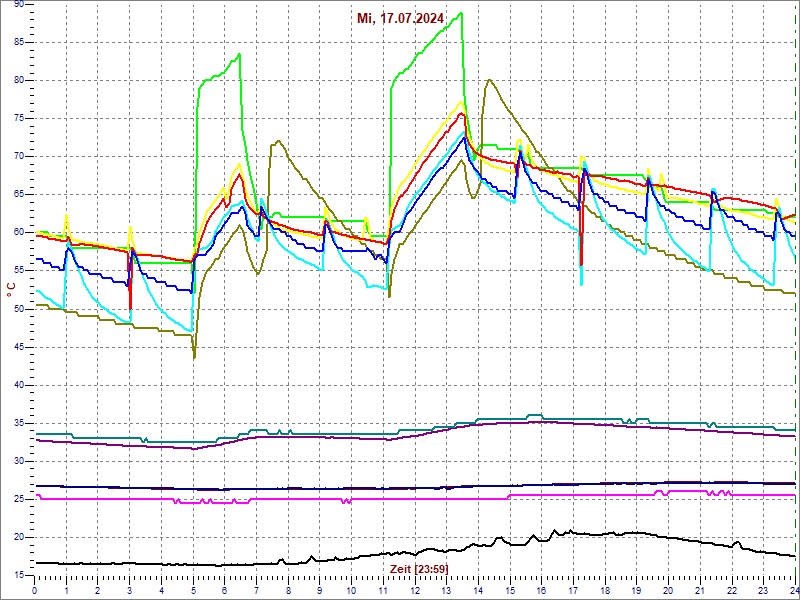This screenshot has width=800, height=600.
Task: Click hour 23 label on the time axis
Action: click(x=764, y=591)
